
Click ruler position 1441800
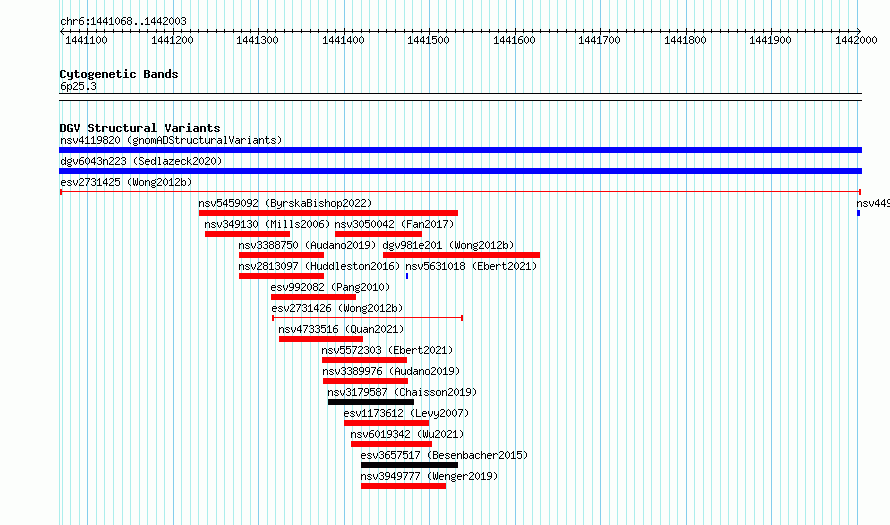point(685,40)
